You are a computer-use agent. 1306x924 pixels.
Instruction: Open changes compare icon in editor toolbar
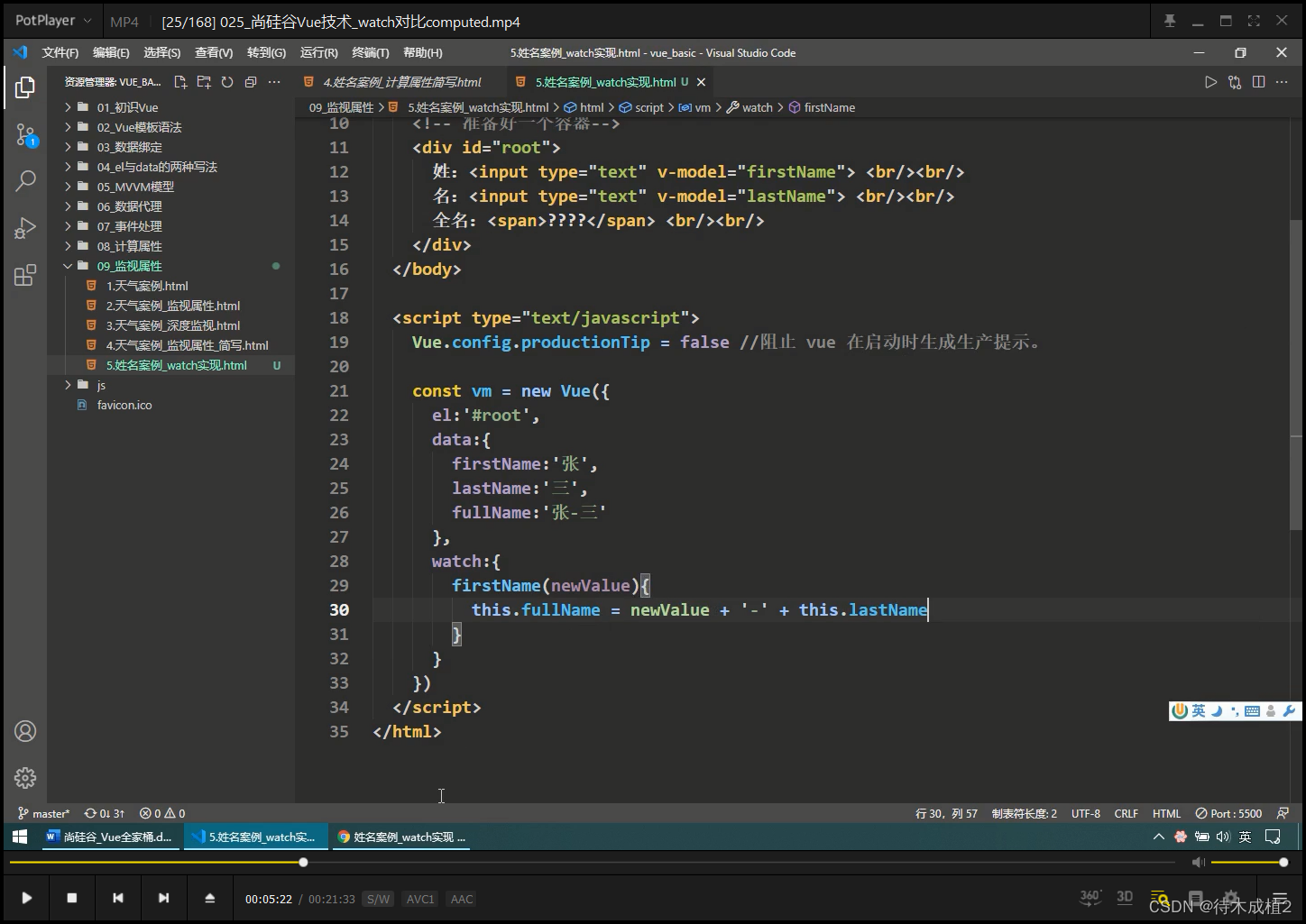point(1235,82)
